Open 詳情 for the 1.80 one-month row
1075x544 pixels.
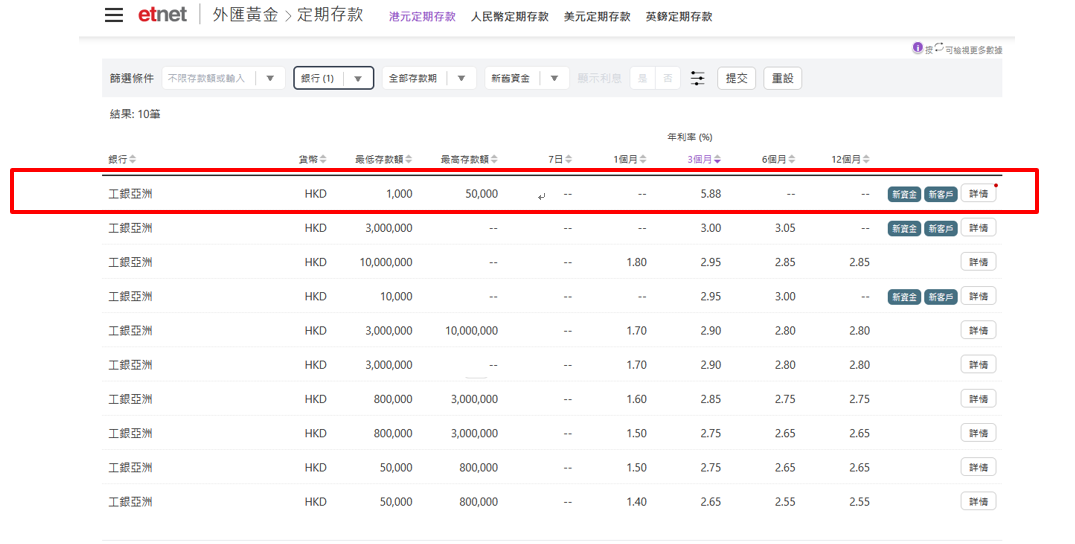(978, 262)
